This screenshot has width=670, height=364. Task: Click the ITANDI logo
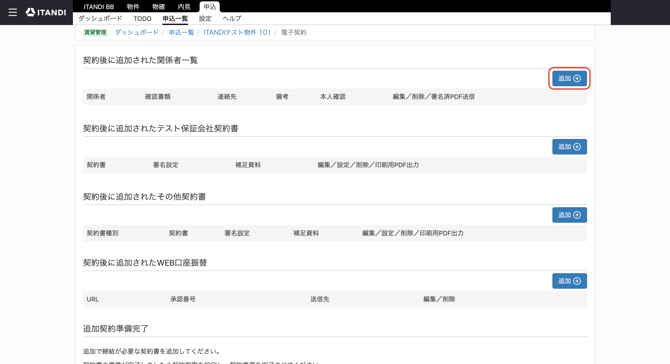coord(46,12)
